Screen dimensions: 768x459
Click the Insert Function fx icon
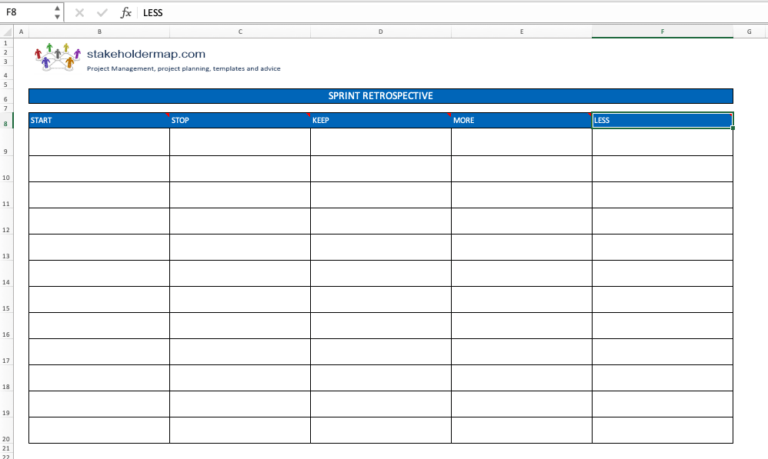pyautogui.click(x=126, y=13)
